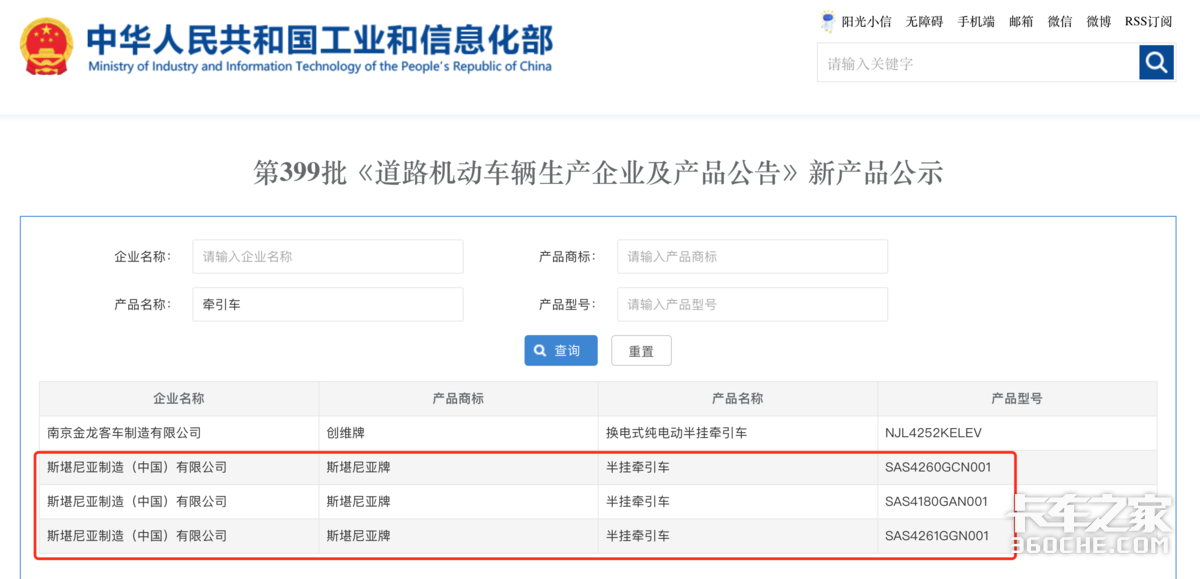Screen dimensions: 1200x579
Task: Open the 微博 link in header
Action: click(1099, 22)
